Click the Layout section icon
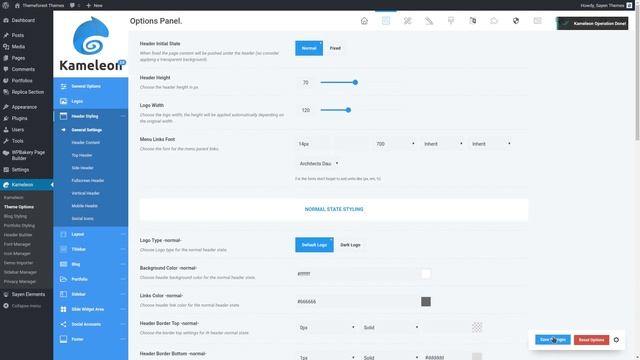Image resolution: width=640 pixels, height=360 pixels. (x=63, y=234)
